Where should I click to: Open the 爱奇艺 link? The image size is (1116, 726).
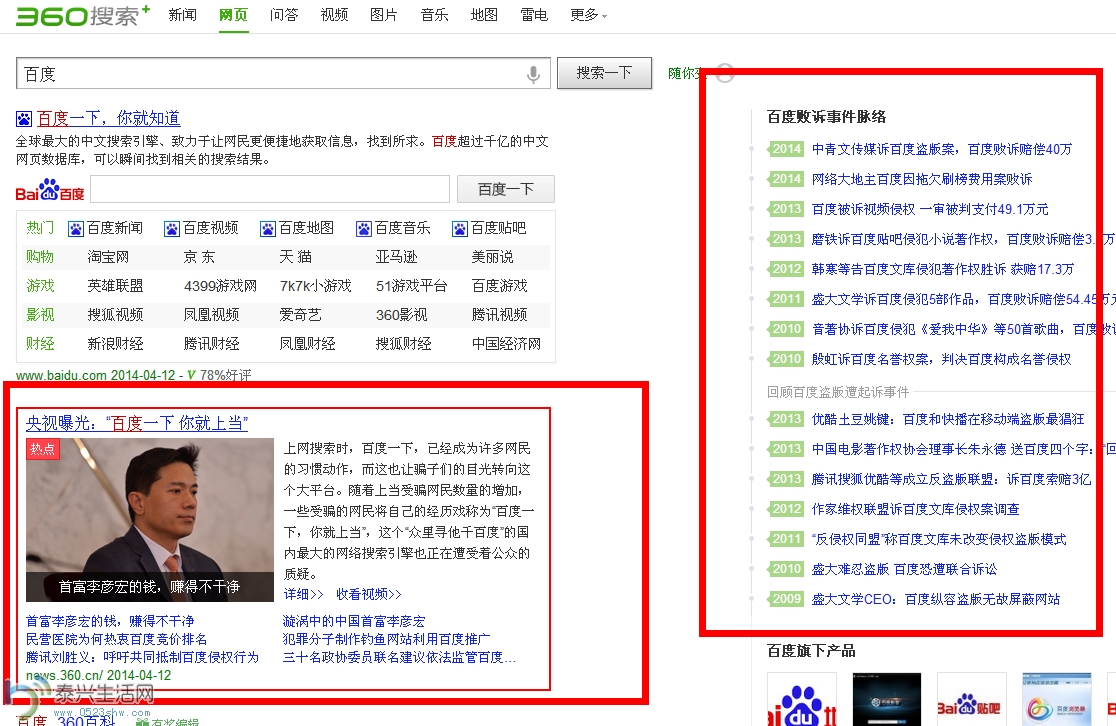point(300,315)
